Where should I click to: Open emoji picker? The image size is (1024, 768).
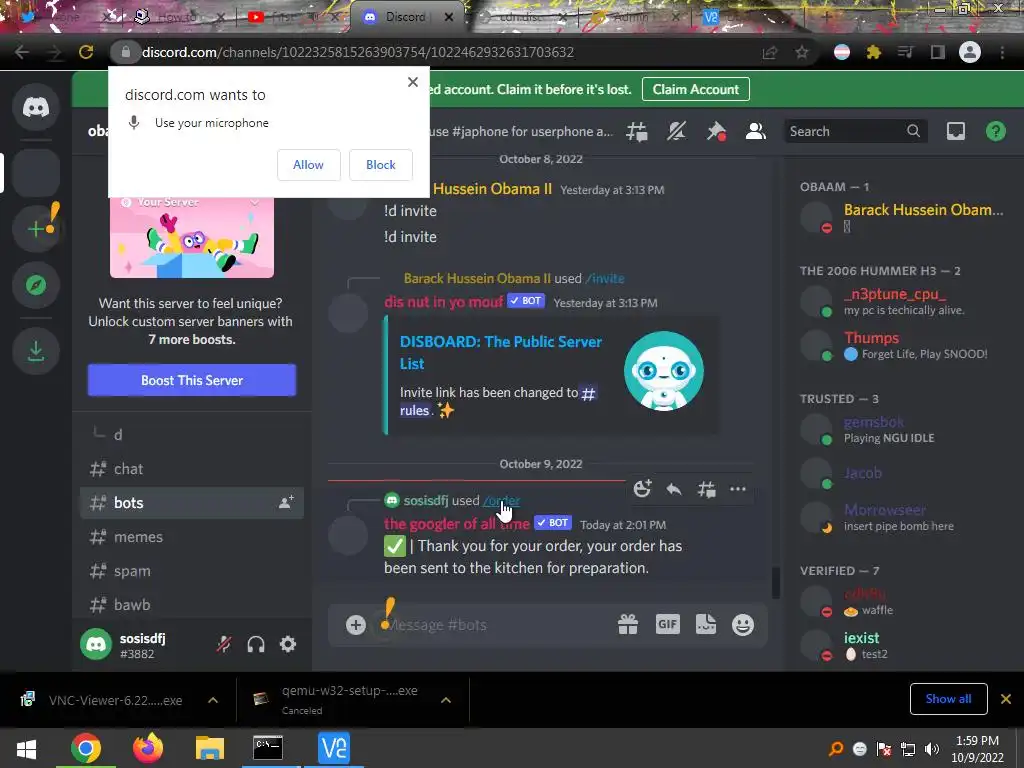(x=743, y=625)
